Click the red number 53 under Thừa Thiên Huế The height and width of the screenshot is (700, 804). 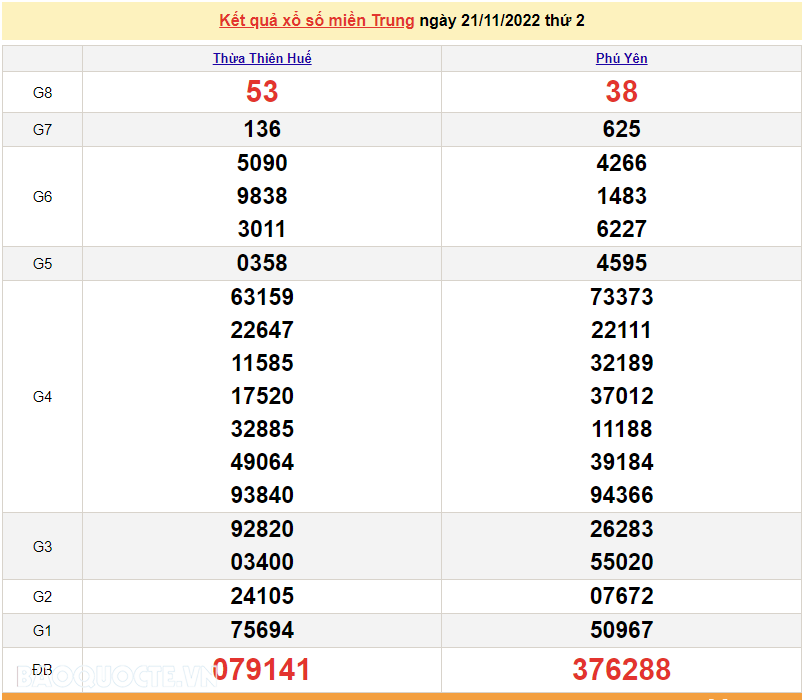coord(261,91)
